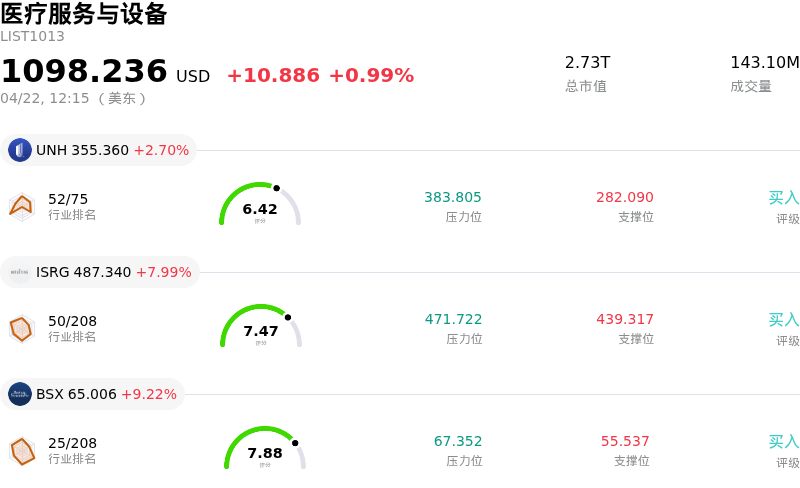Image resolution: width=800 pixels, height=488 pixels.
Task: Open the BSX 65.006 stock row
Action: (x=106, y=394)
